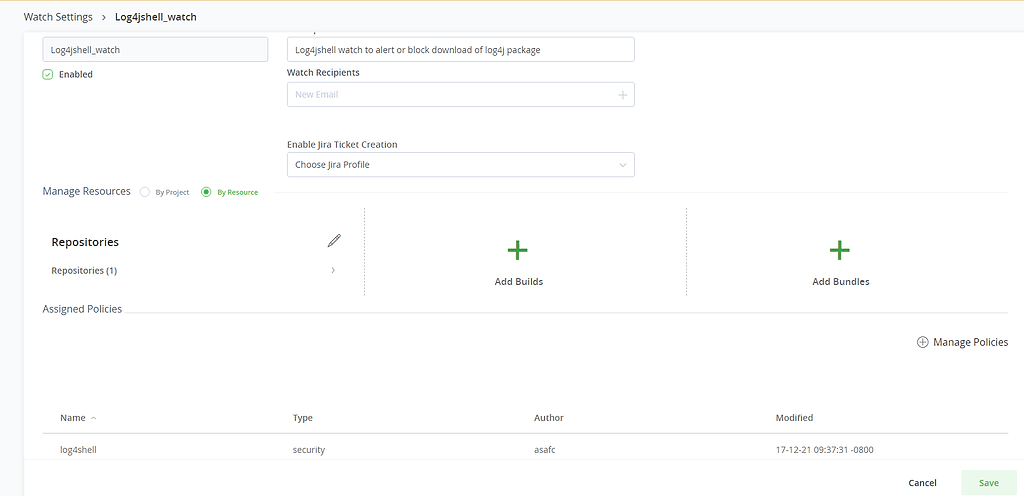Click the sort arrow next to Name column
The height and width of the screenshot is (496, 1024).
click(x=93, y=418)
